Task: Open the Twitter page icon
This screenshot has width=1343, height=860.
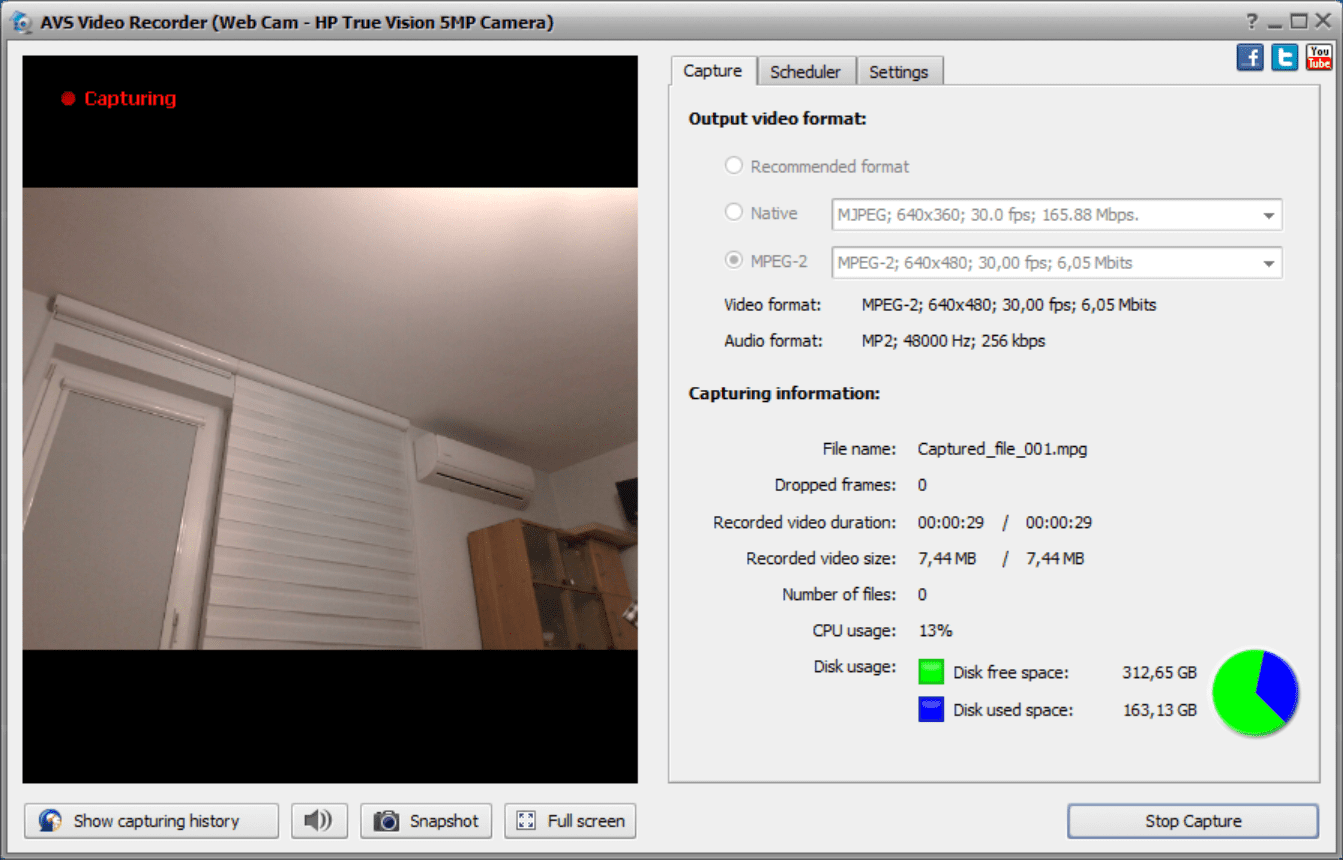Action: [1285, 57]
